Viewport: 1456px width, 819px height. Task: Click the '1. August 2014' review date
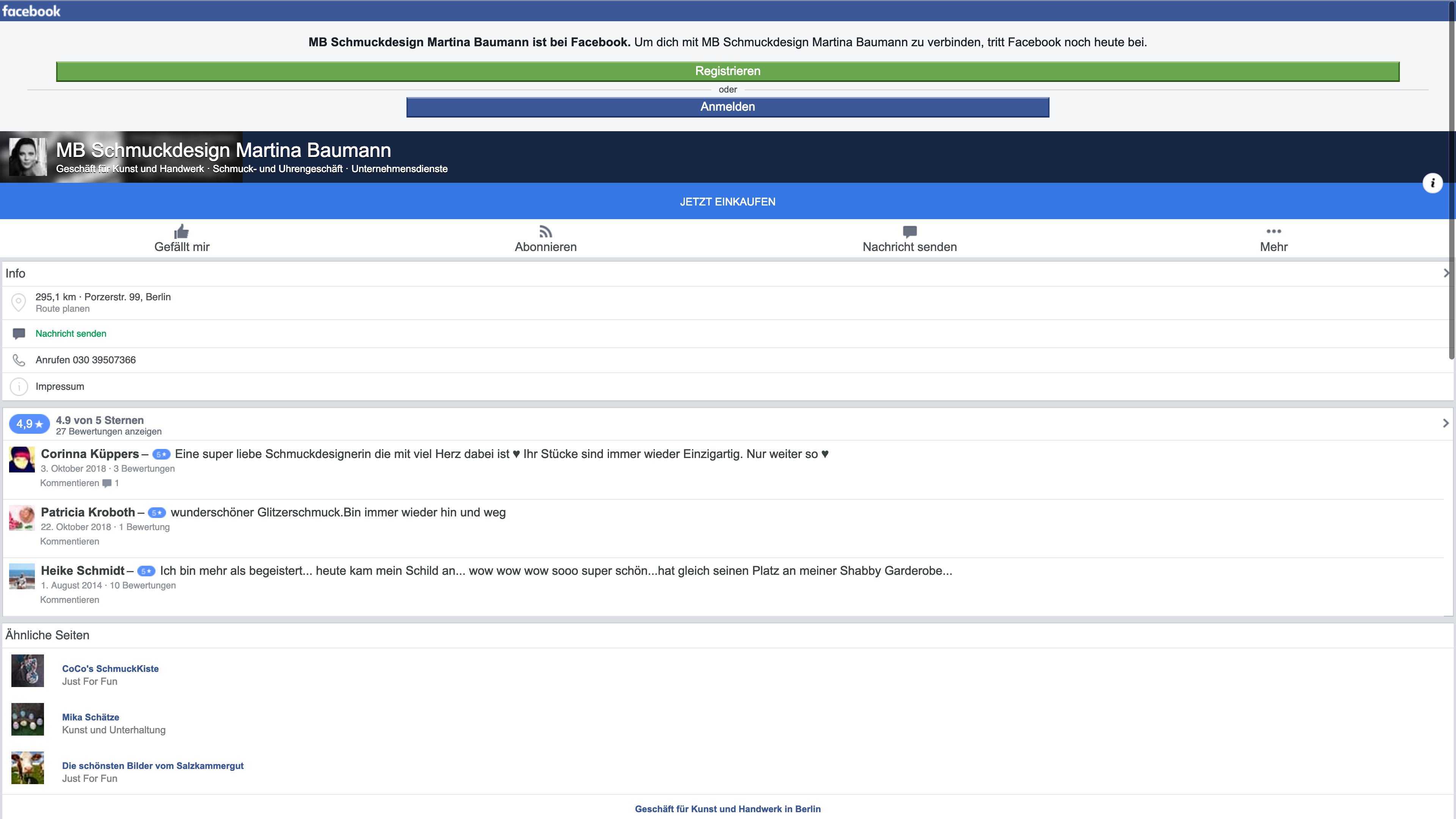pyautogui.click(x=71, y=585)
